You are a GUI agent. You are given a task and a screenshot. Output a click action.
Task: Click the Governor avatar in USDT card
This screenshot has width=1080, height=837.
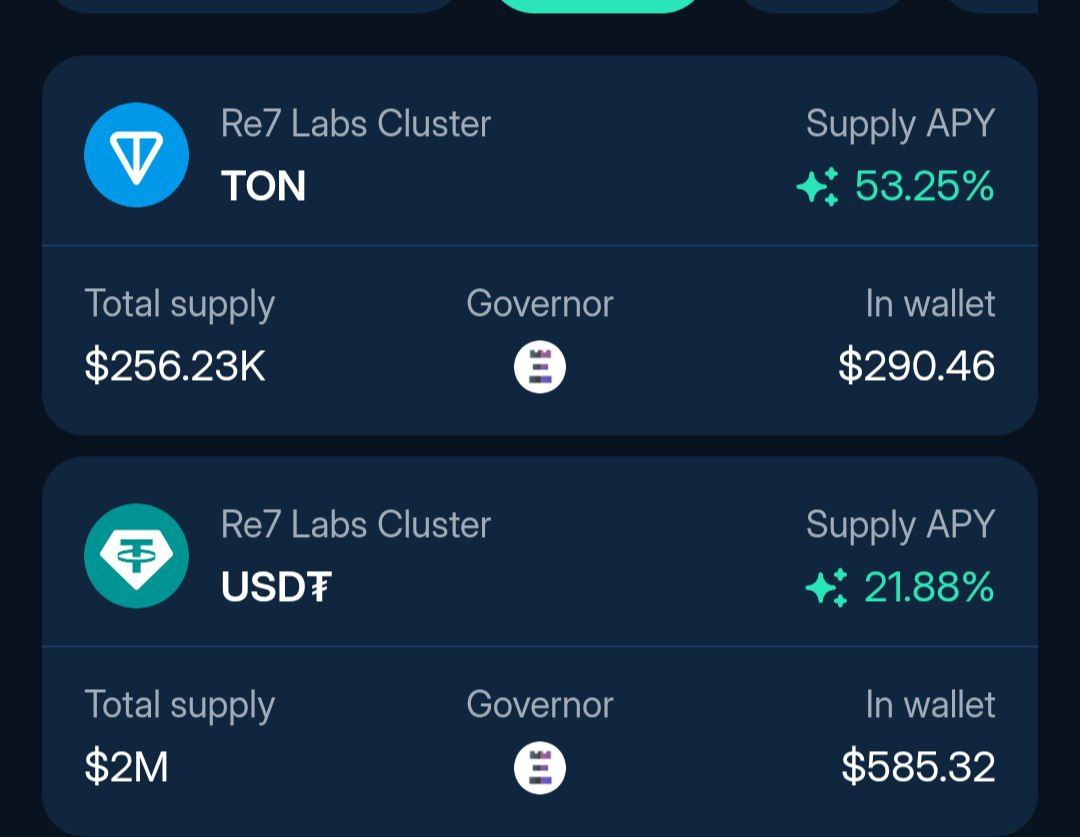[540, 767]
